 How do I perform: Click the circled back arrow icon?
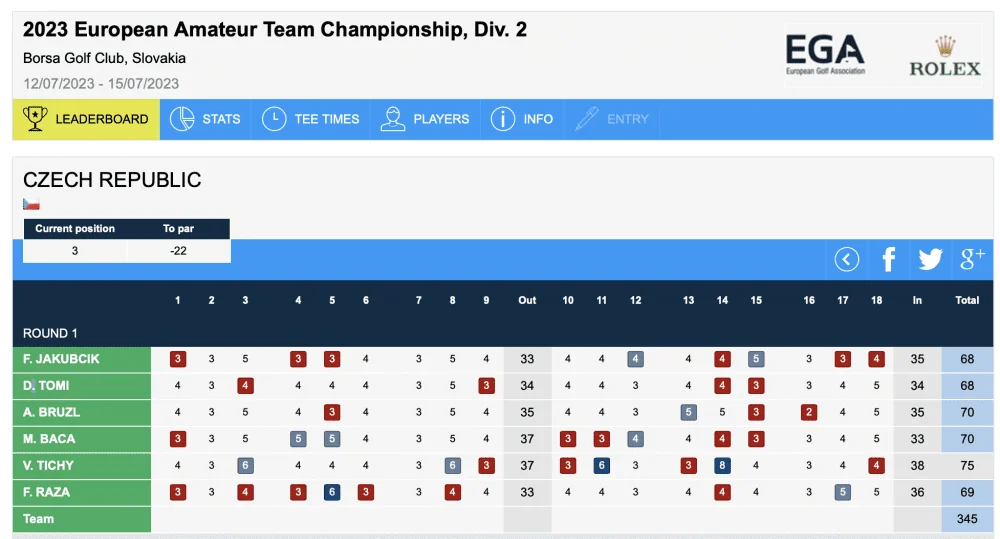point(846,260)
